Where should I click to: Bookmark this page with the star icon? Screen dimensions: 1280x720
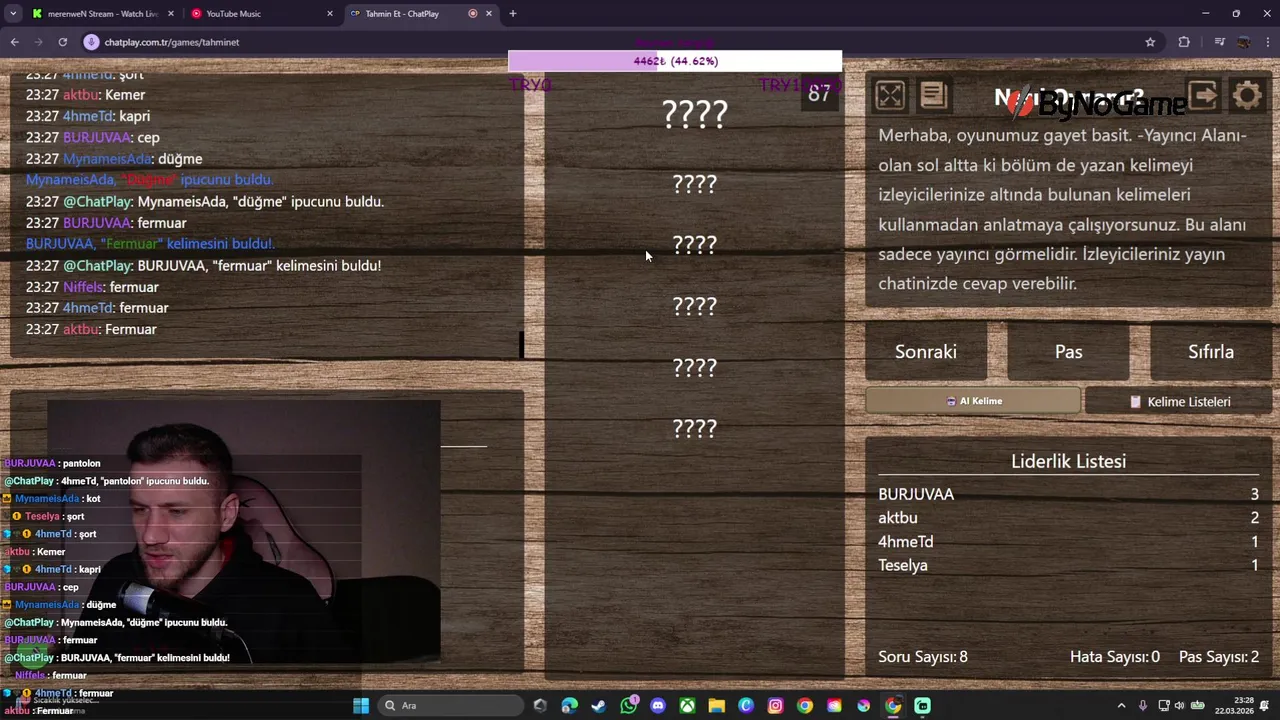tap(1150, 42)
